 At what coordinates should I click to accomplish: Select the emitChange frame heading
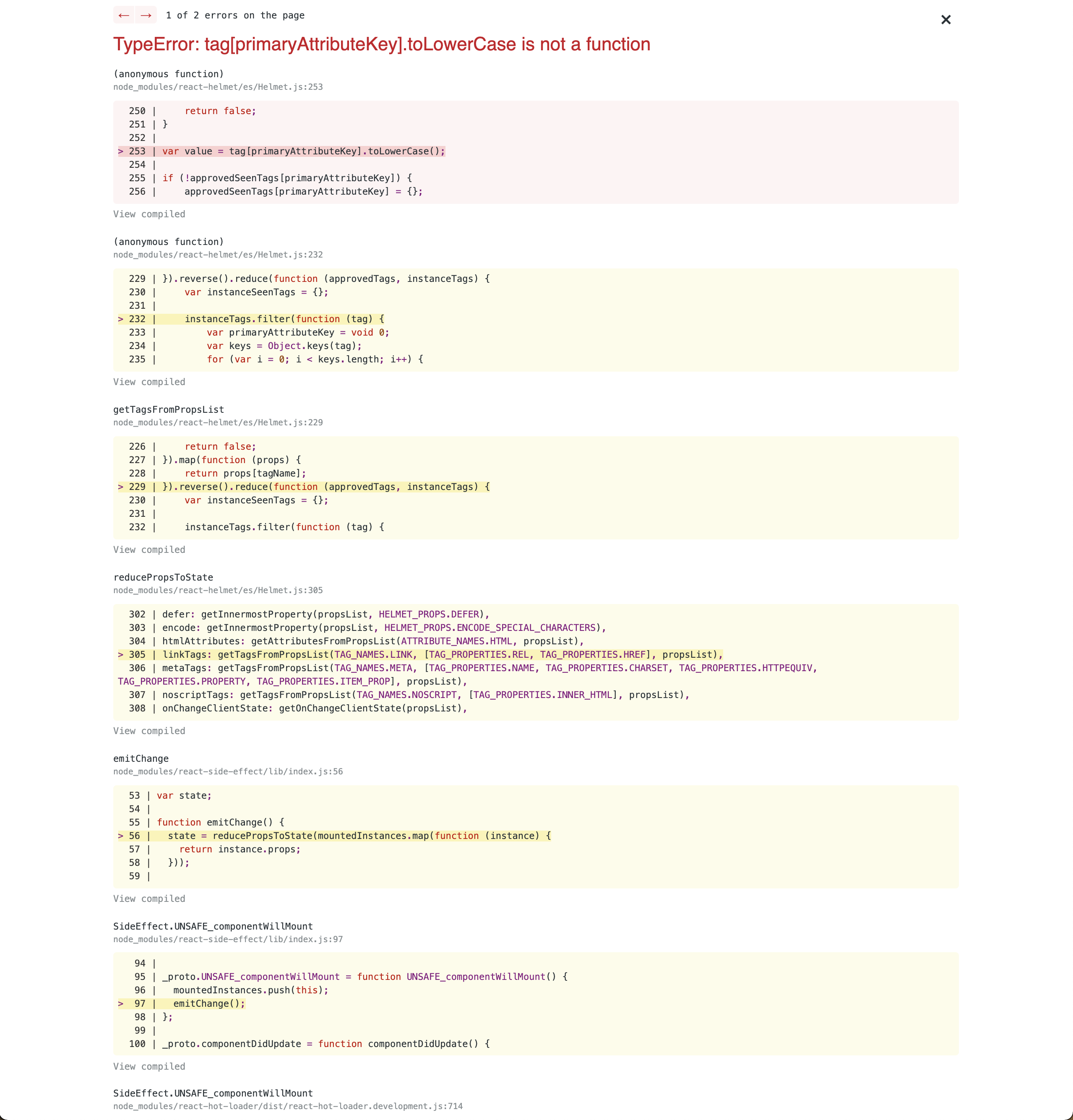141,758
